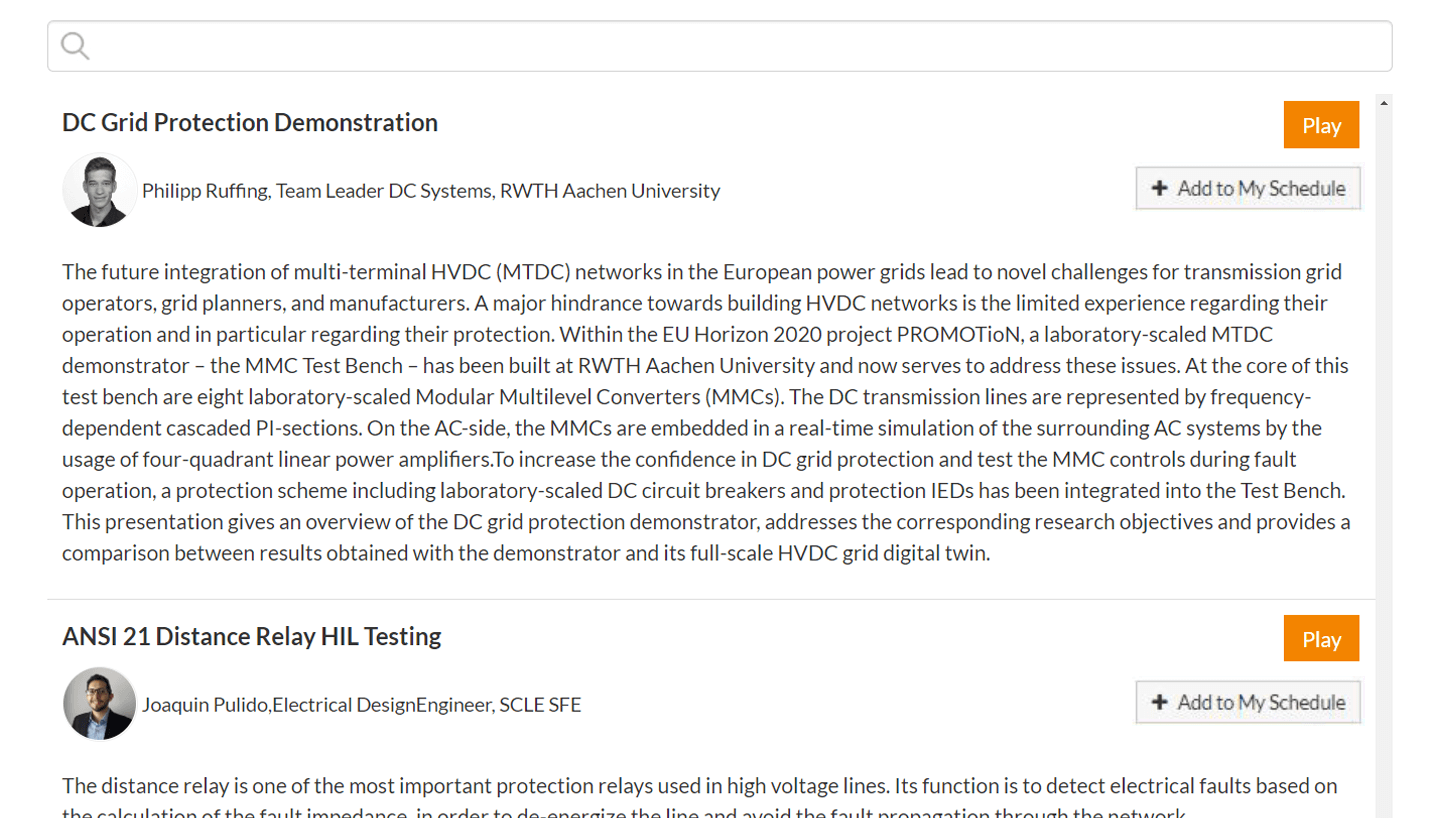Add DC Grid Protection Demonstration to My Schedule
The image size is (1453, 818).
click(1248, 188)
